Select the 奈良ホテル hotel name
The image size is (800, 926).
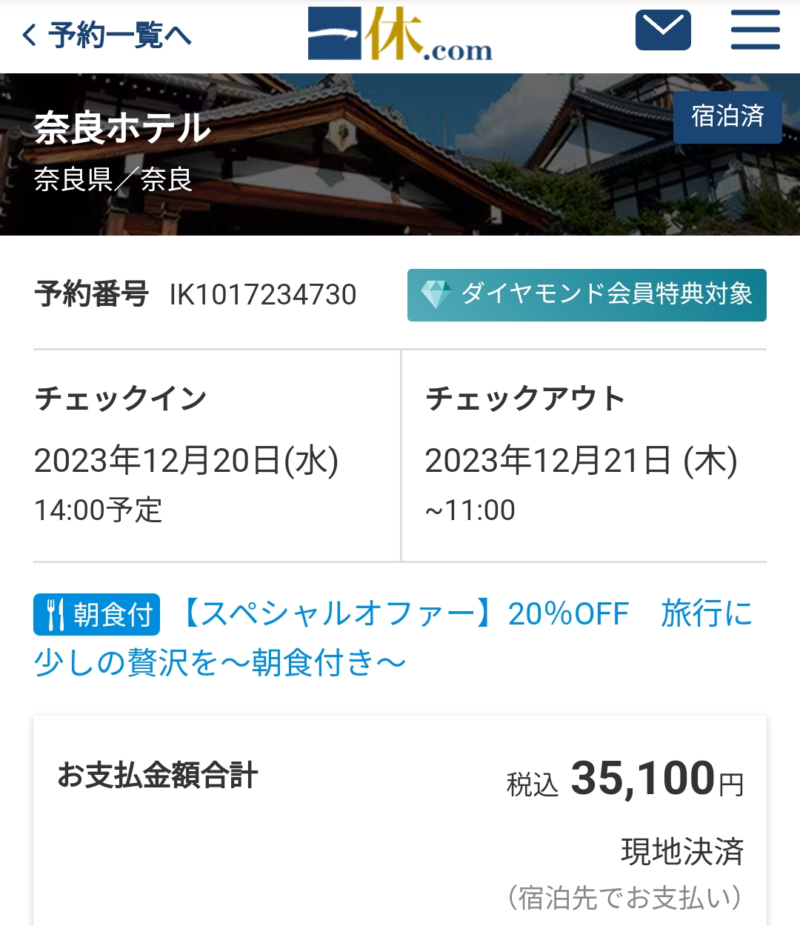pos(122,129)
